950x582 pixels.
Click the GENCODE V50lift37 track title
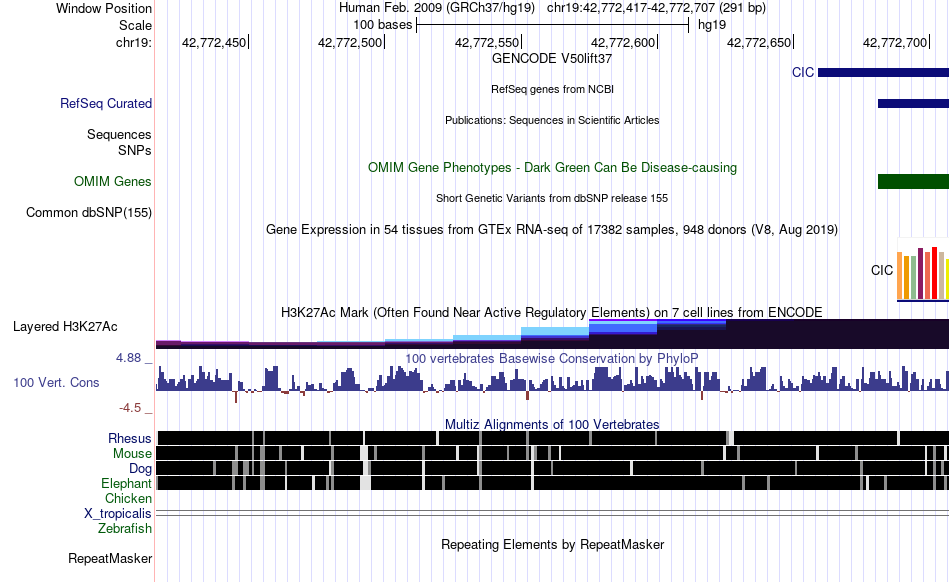coord(552,59)
